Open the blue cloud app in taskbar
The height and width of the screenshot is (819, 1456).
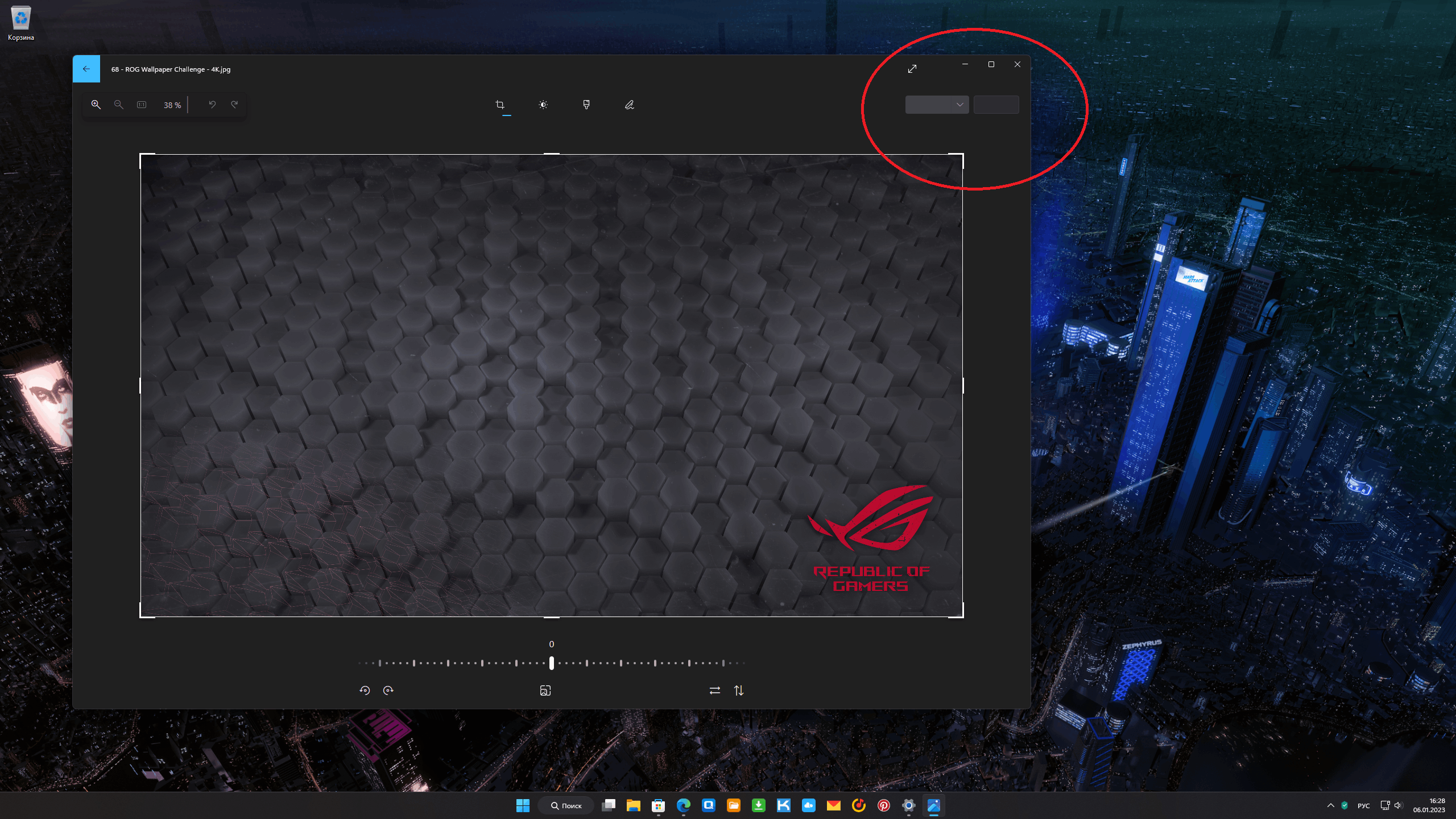tap(809, 805)
